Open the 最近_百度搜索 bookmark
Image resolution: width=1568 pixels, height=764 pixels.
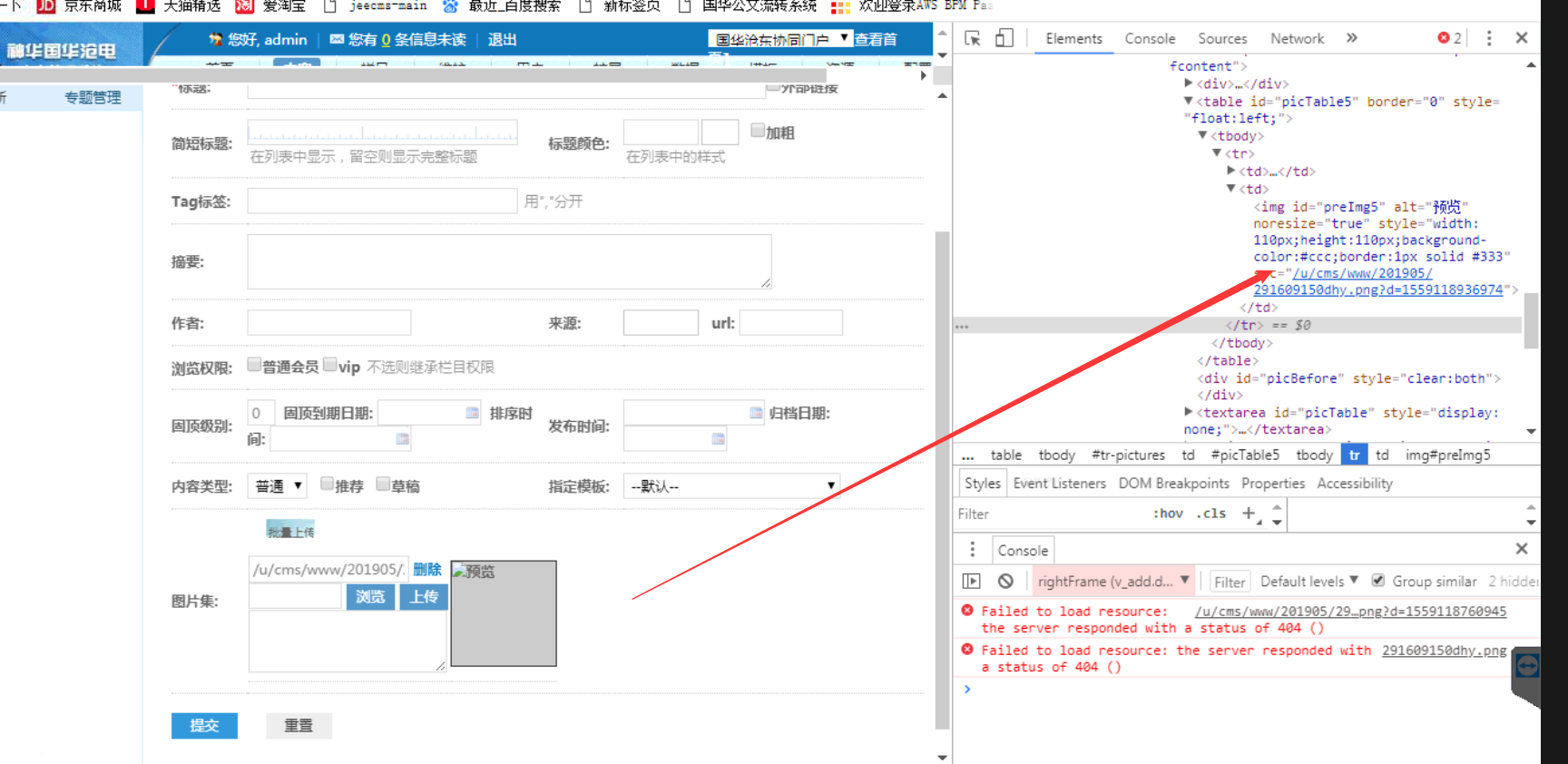(514, 6)
